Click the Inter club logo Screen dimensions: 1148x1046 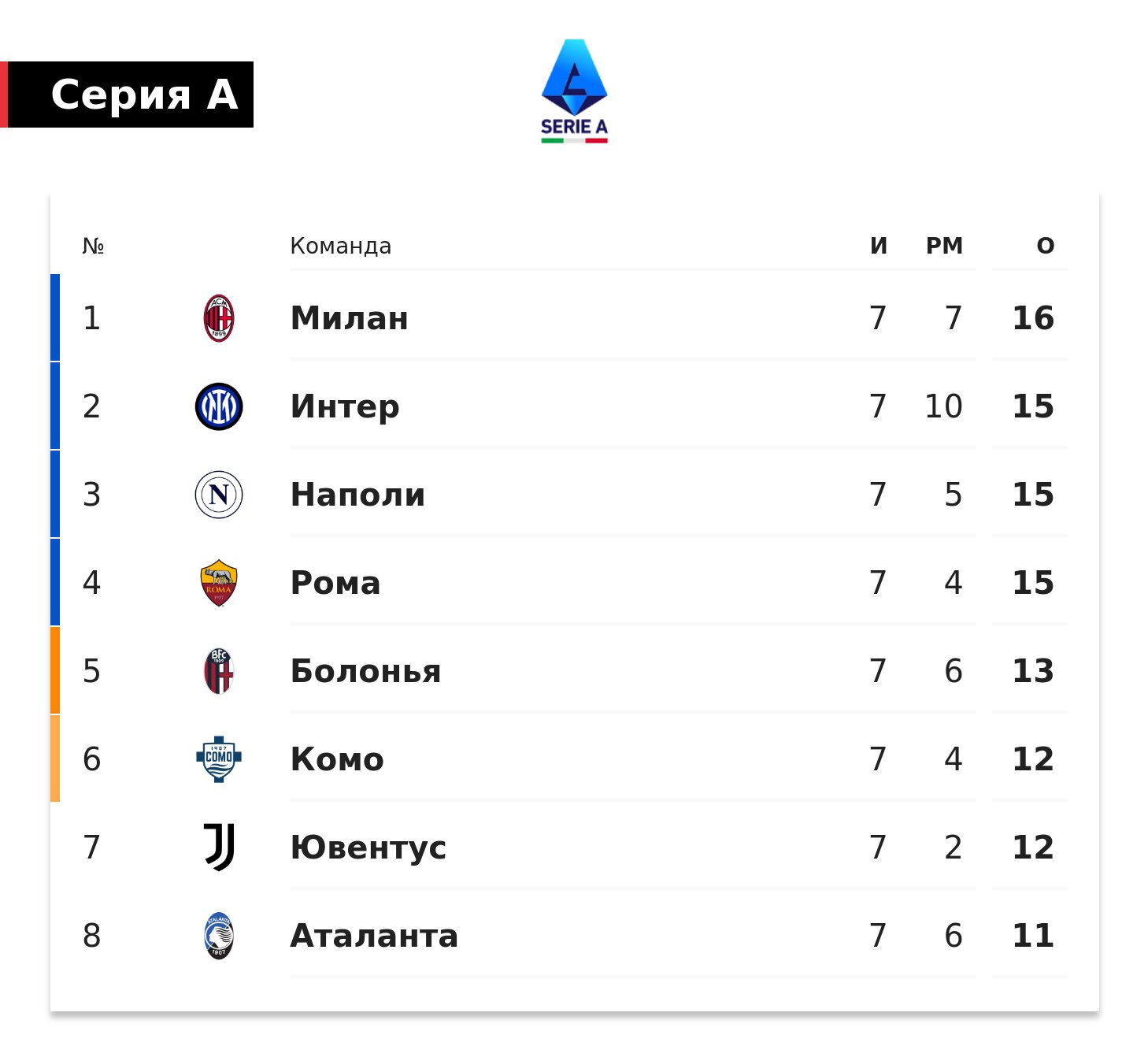pyautogui.click(x=219, y=406)
